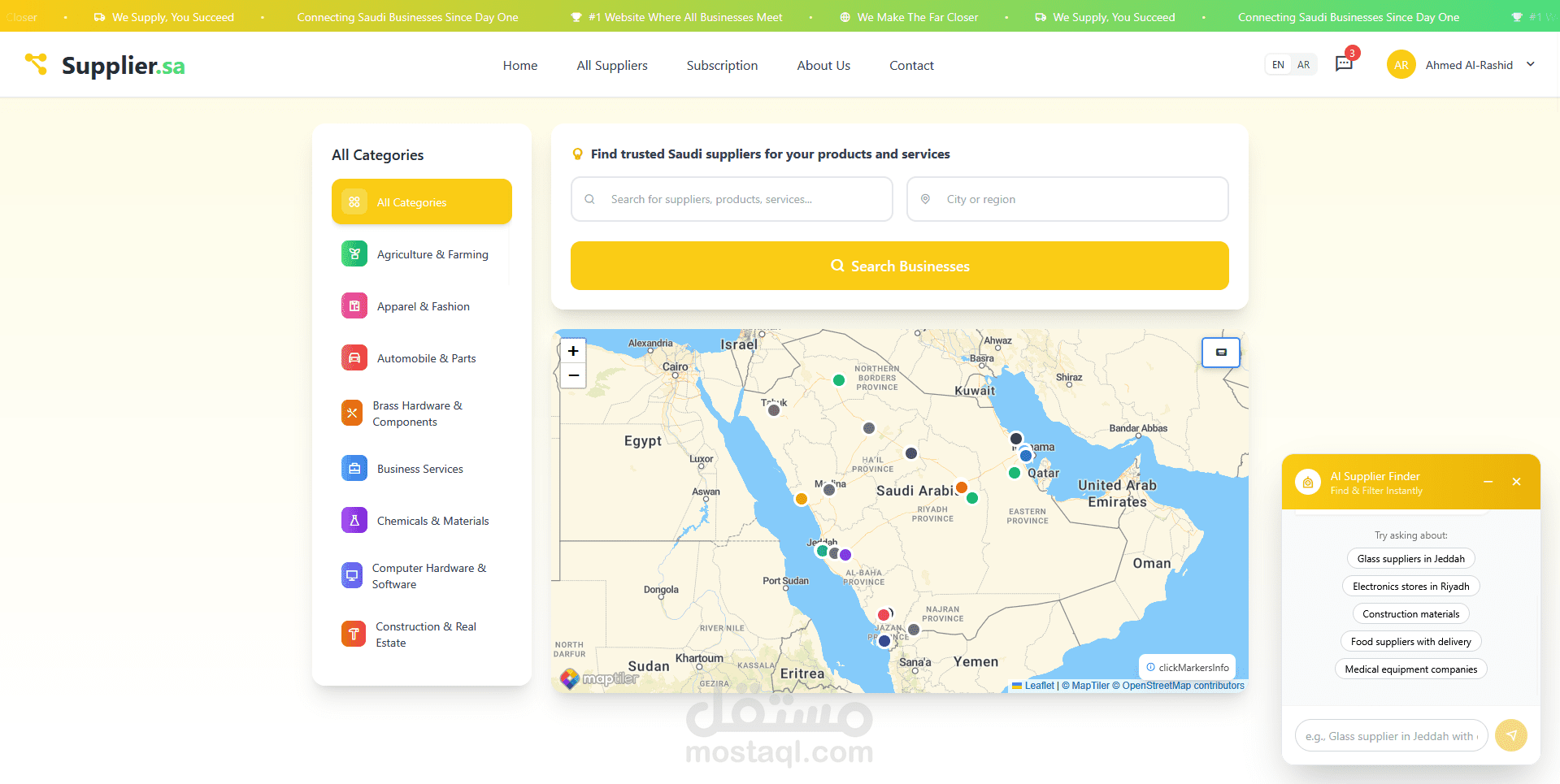Choose Construction materials suggestion
1560x784 pixels.
coord(1411,614)
